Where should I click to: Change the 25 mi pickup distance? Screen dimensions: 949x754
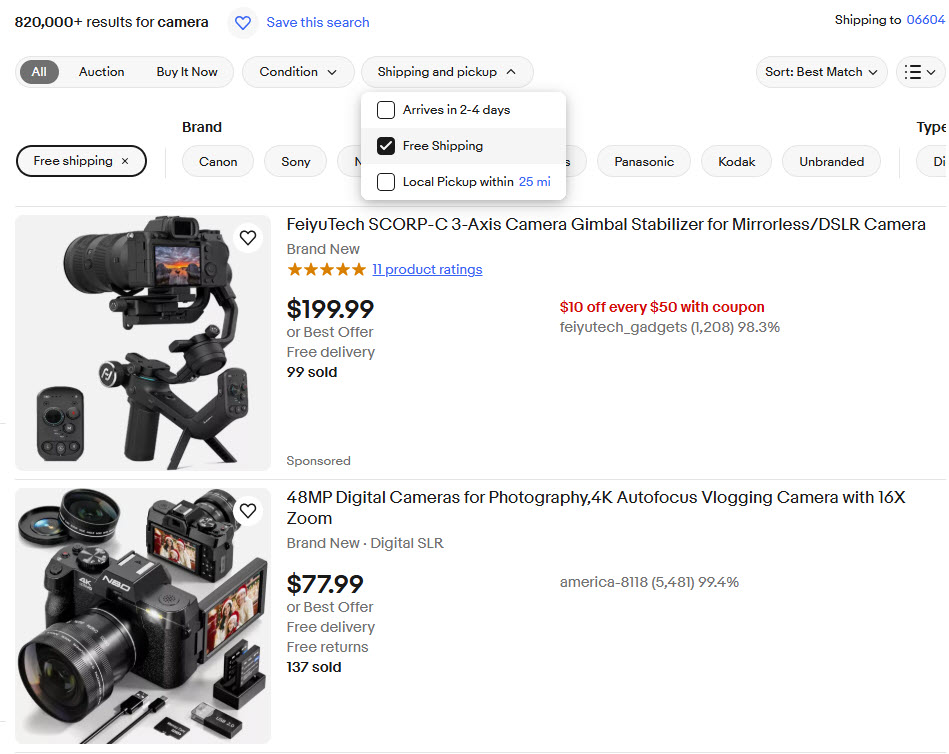point(534,182)
